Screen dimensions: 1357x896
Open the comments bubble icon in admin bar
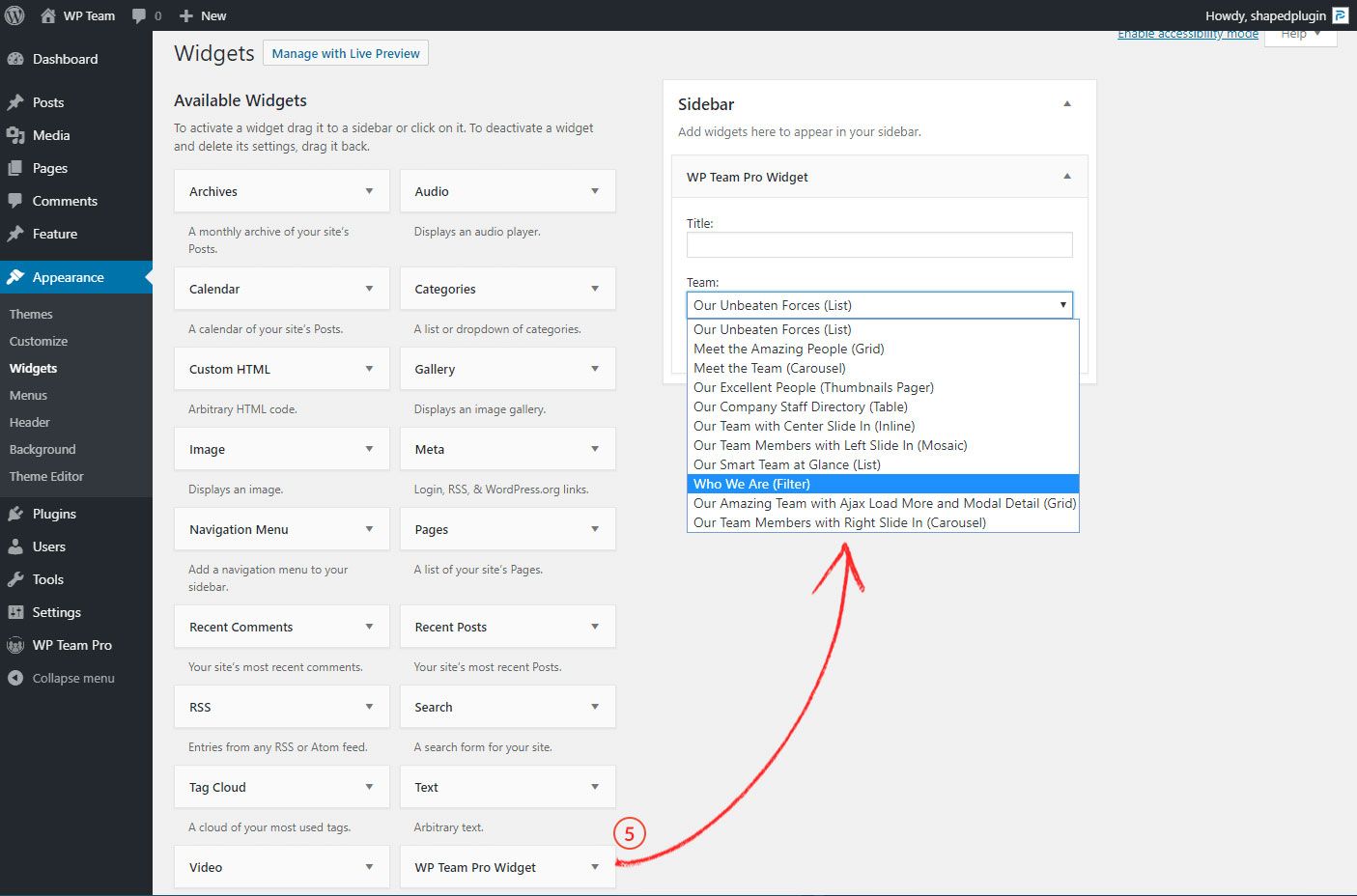click(x=140, y=16)
